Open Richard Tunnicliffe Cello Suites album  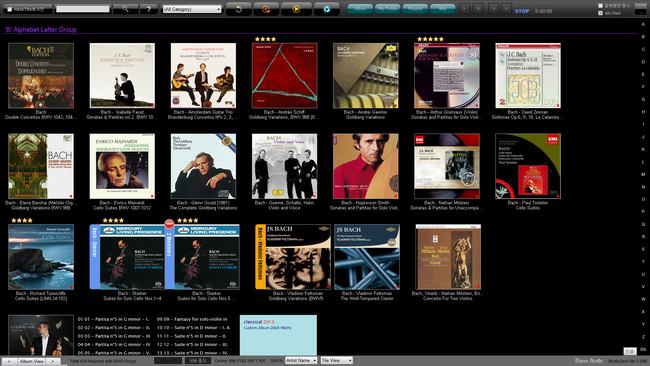pos(41,257)
